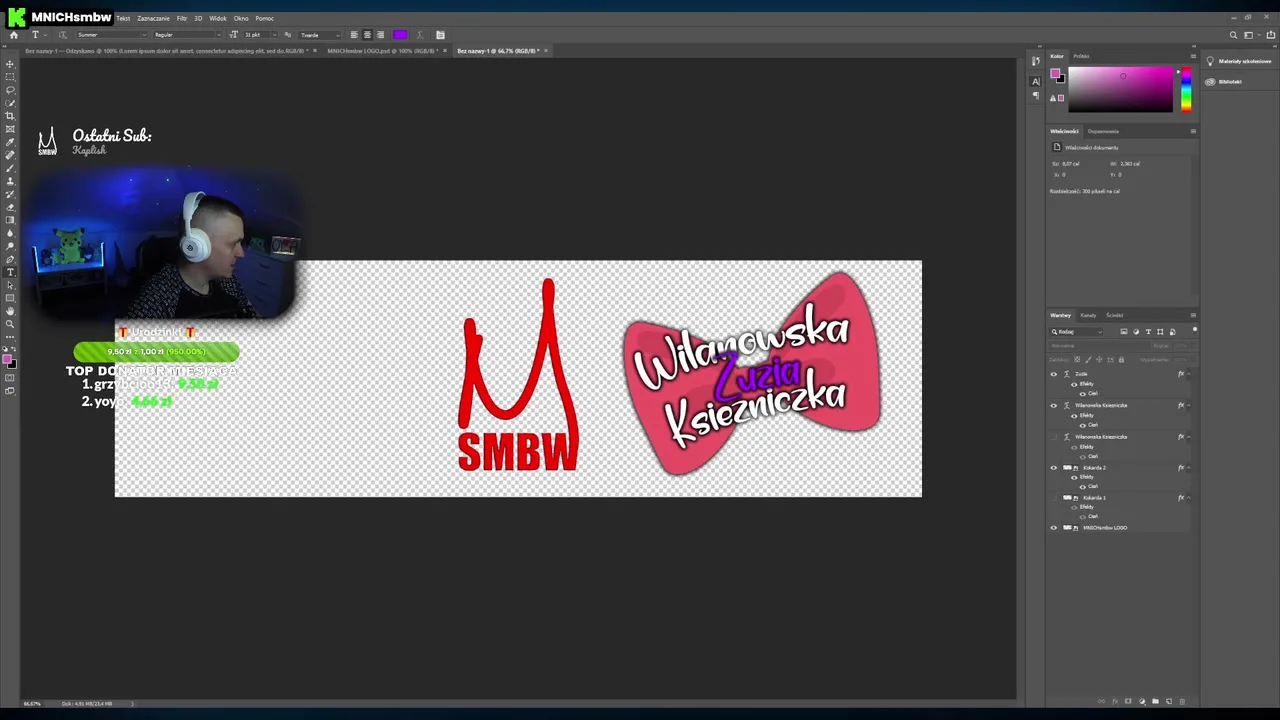Hide the Kokarda 2 layer
The width and height of the screenshot is (1280, 720).
click(x=1053, y=467)
